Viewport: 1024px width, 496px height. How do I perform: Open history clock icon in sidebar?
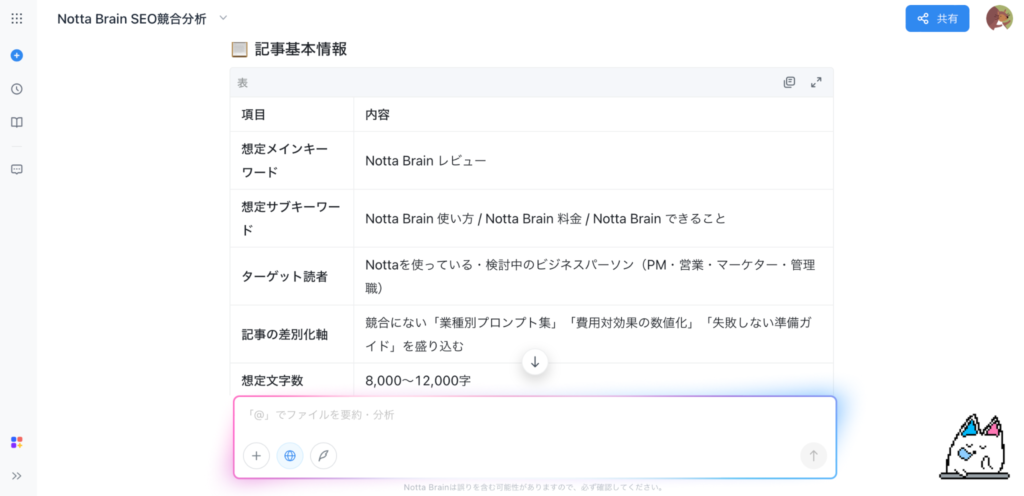click(x=17, y=89)
